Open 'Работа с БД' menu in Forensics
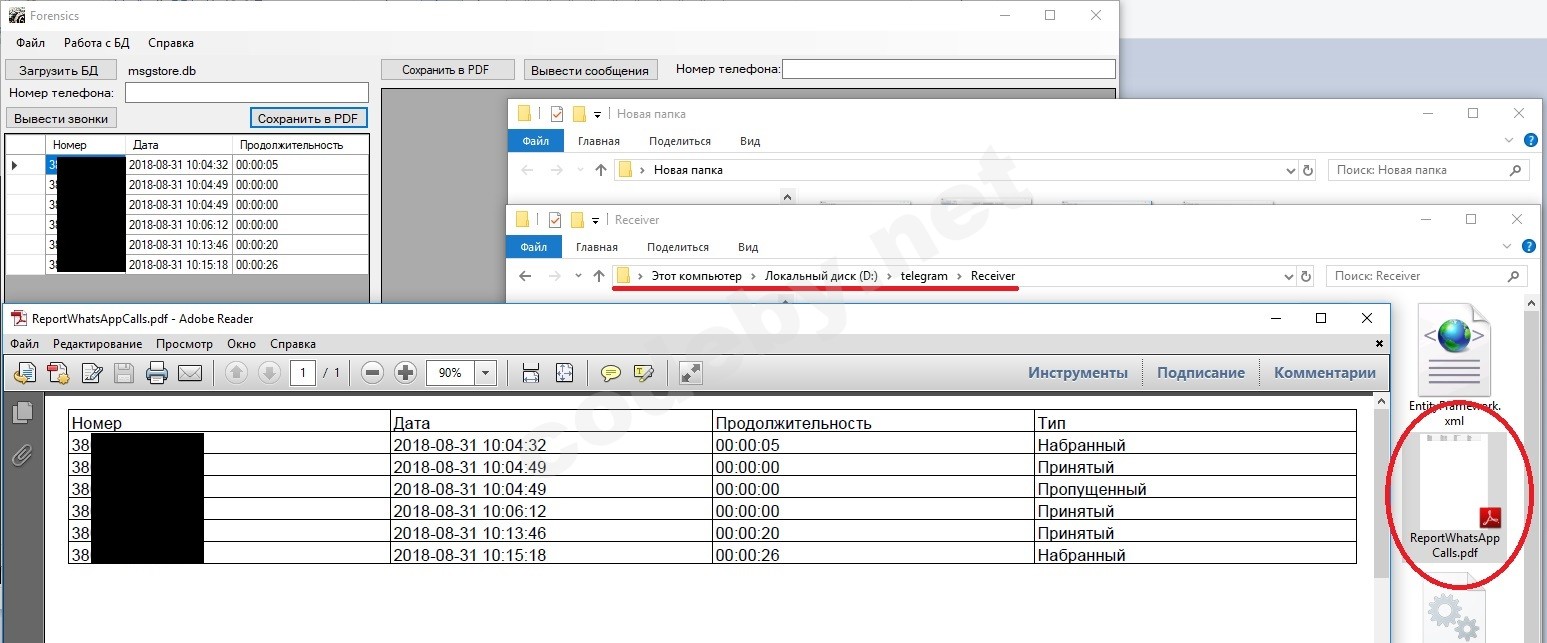This screenshot has height=643, width=1547. pos(96,43)
